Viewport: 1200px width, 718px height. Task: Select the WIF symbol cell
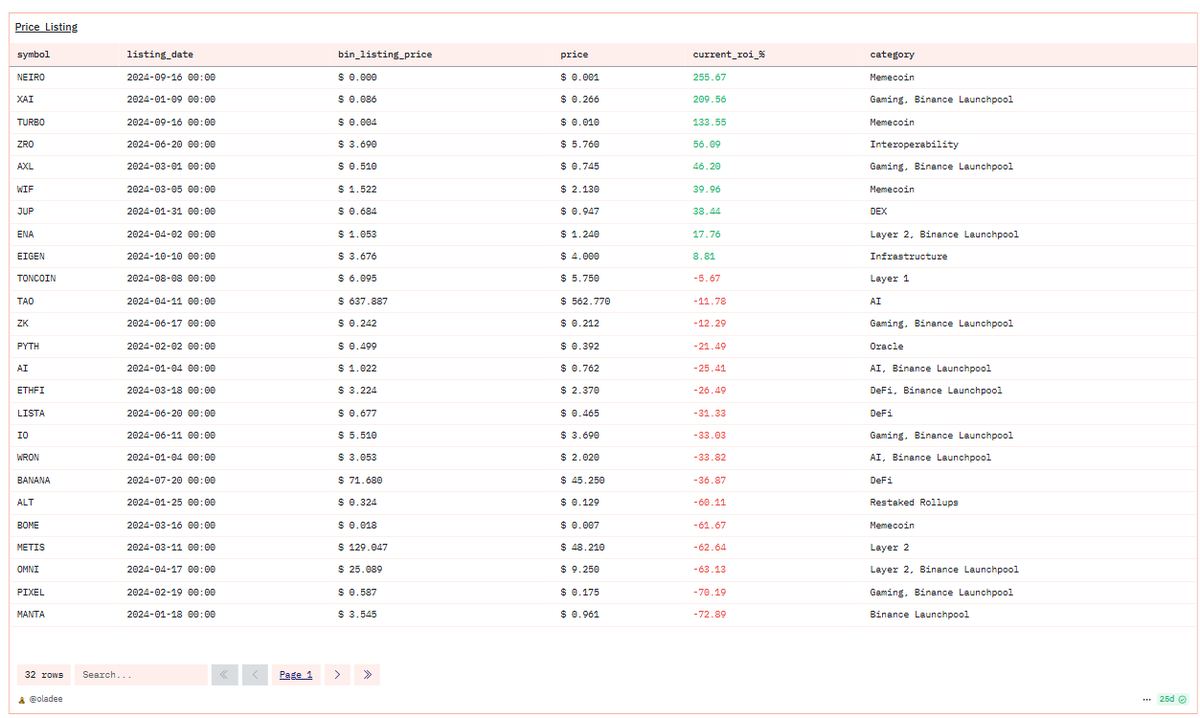pyautogui.click(x=26, y=189)
